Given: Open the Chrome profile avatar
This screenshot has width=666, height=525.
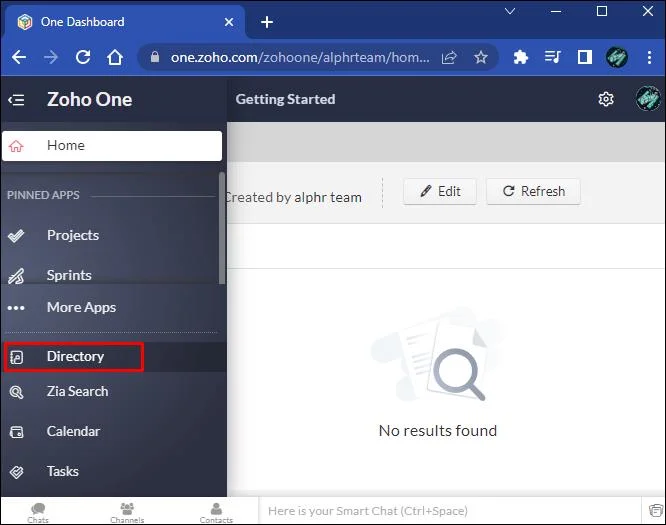Looking at the screenshot, I should pos(617,57).
